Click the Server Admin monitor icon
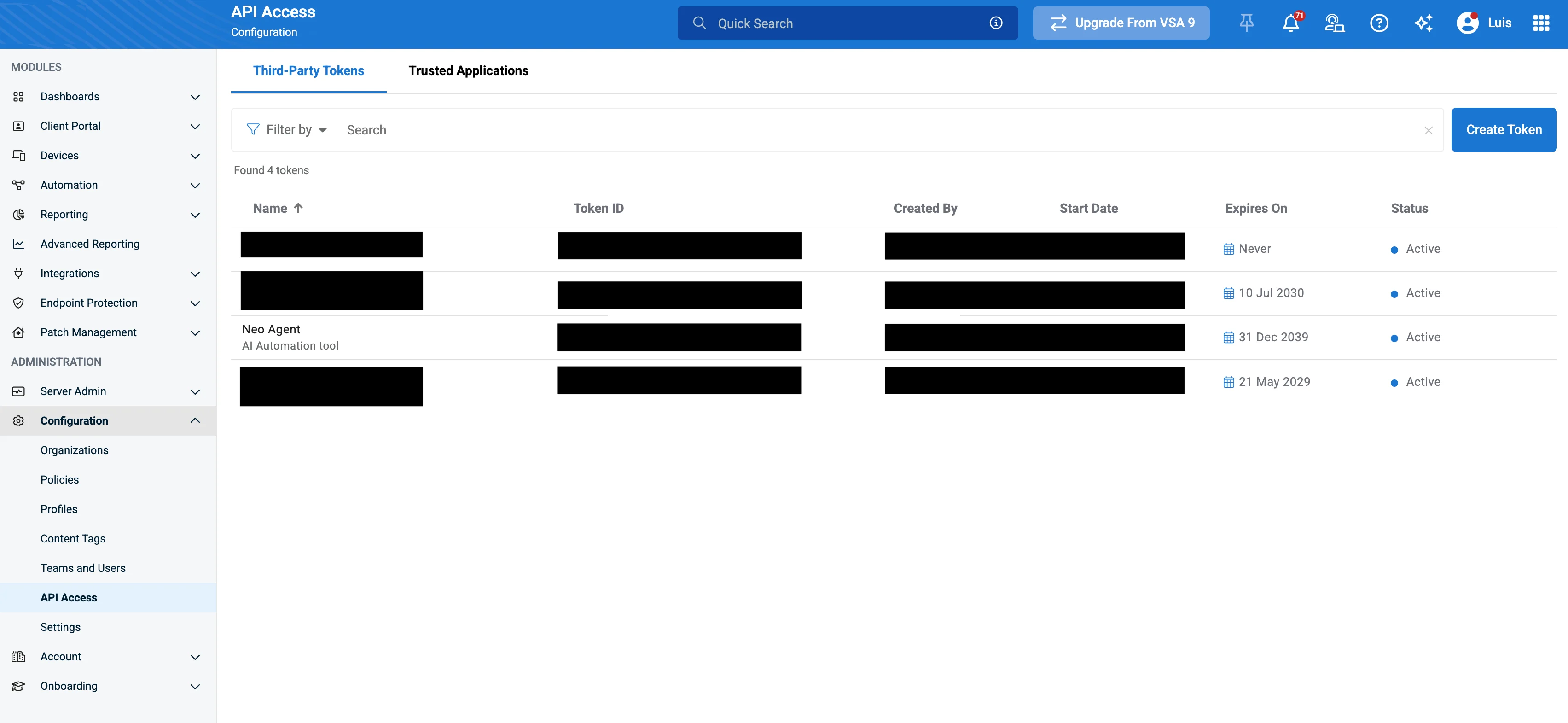This screenshot has width=1568, height=723. click(18, 391)
